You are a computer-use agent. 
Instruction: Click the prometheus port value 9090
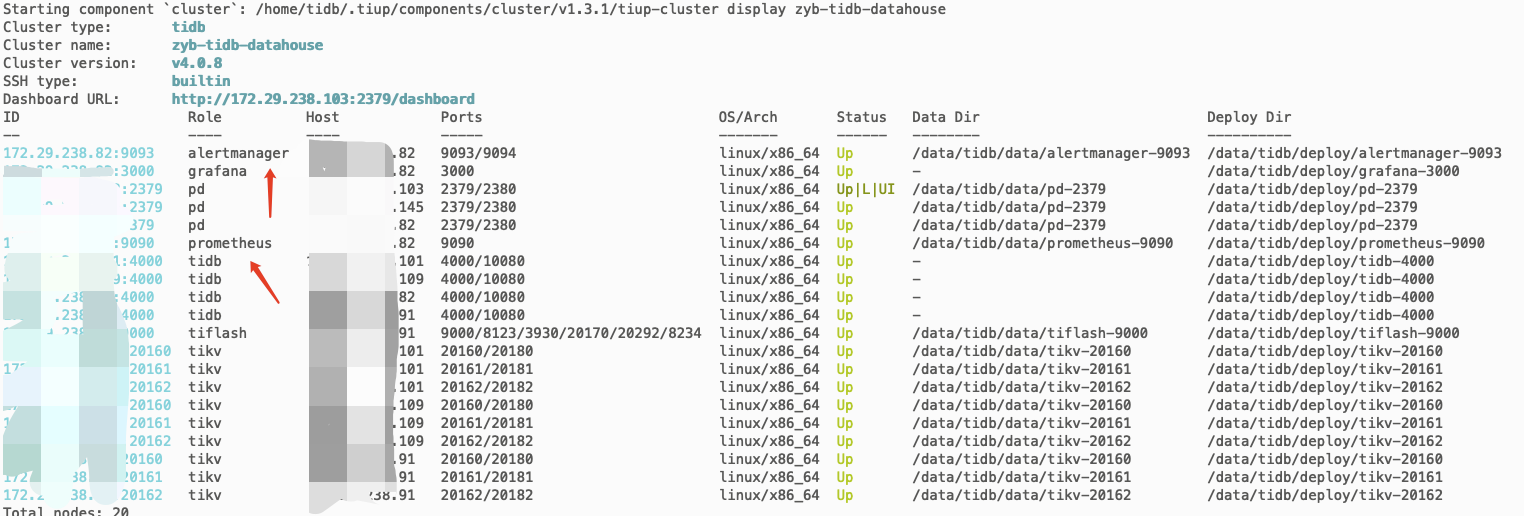coord(457,243)
